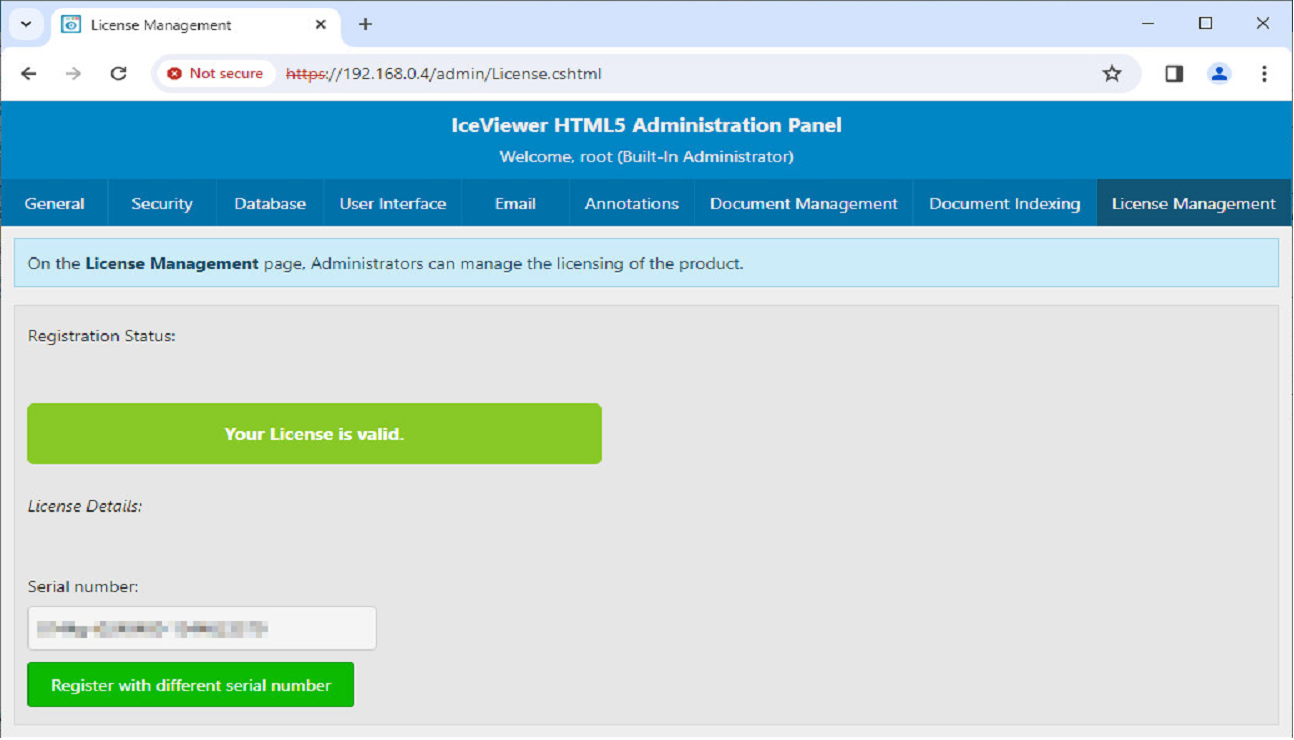Close the License Management browser tab

point(320,24)
